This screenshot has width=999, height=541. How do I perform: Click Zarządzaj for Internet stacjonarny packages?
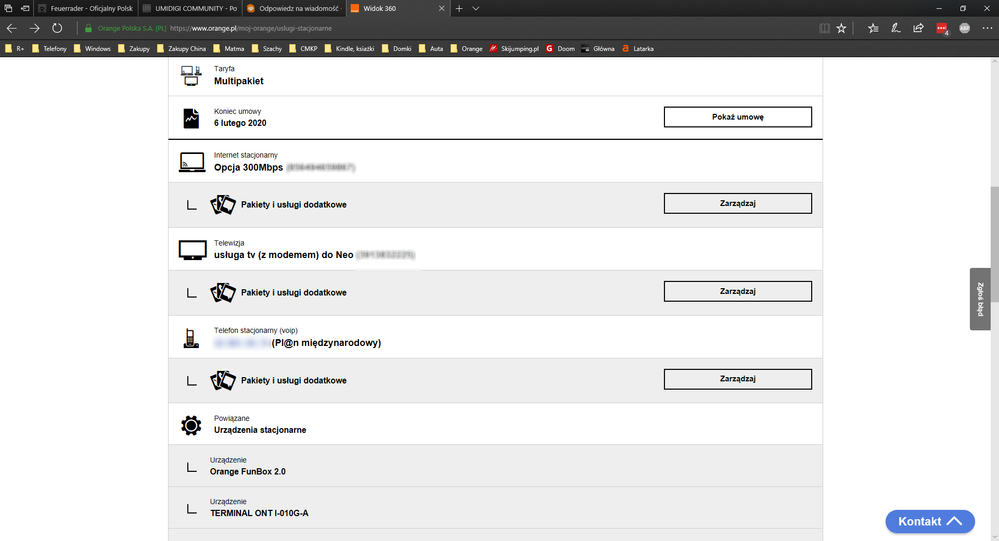coord(737,204)
